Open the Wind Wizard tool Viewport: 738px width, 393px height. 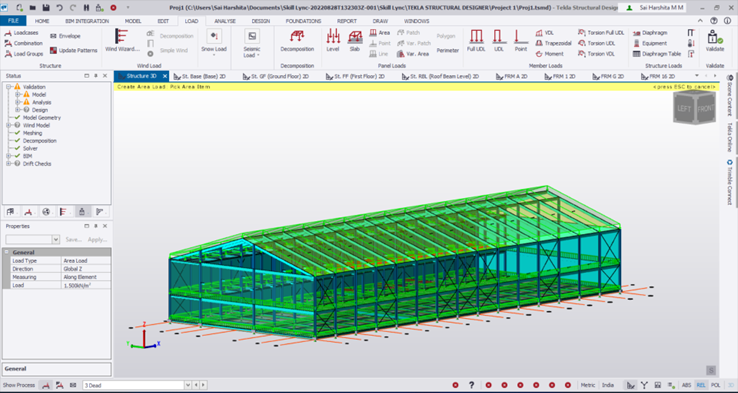tap(122, 40)
